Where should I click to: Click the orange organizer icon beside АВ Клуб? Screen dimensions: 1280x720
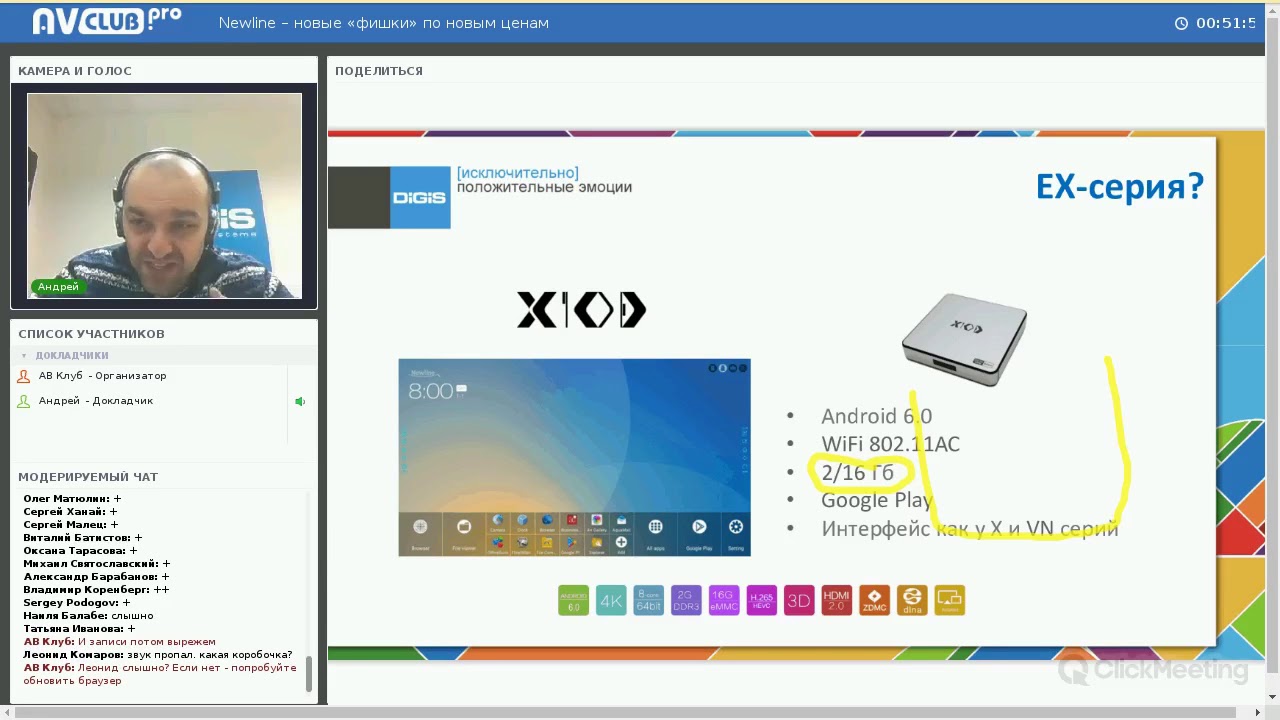(24, 376)
